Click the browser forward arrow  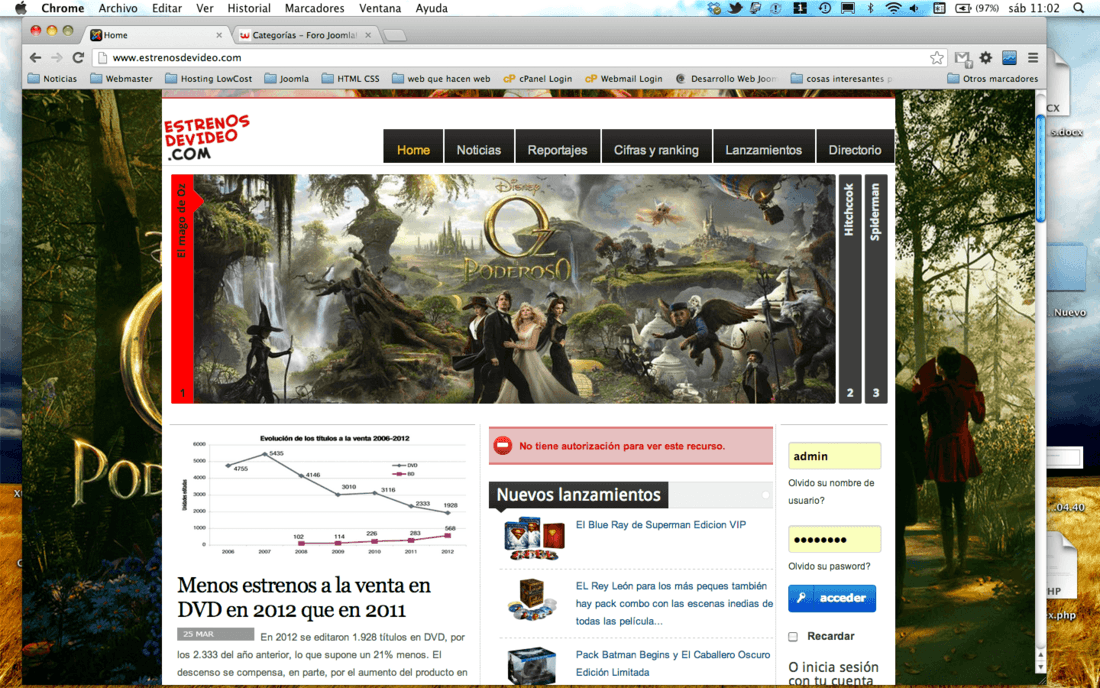[x=57, y=58]
